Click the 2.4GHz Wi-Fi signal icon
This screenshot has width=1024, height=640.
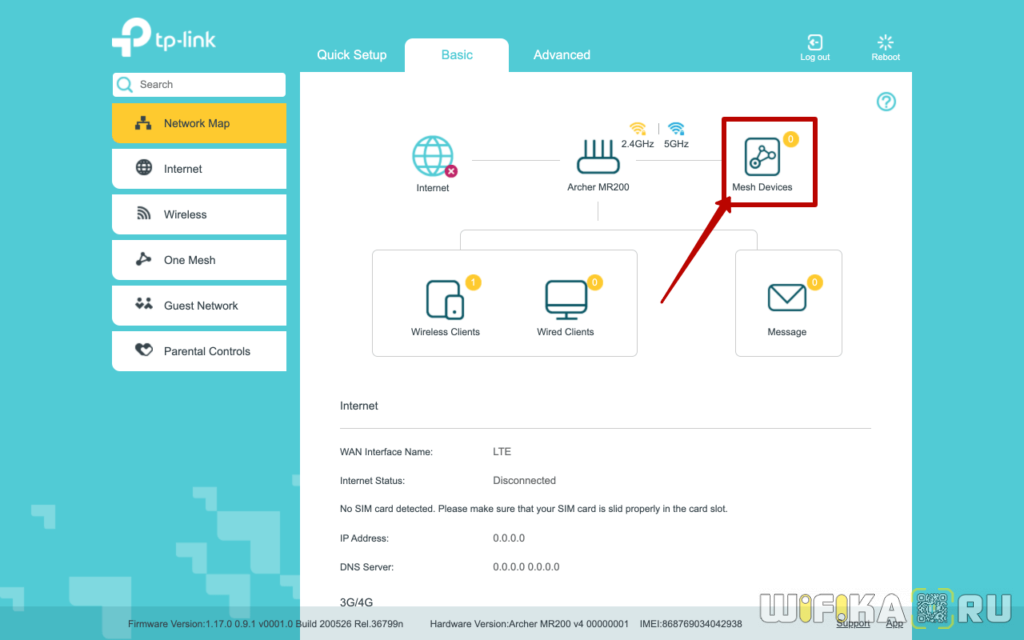[637, 128]
